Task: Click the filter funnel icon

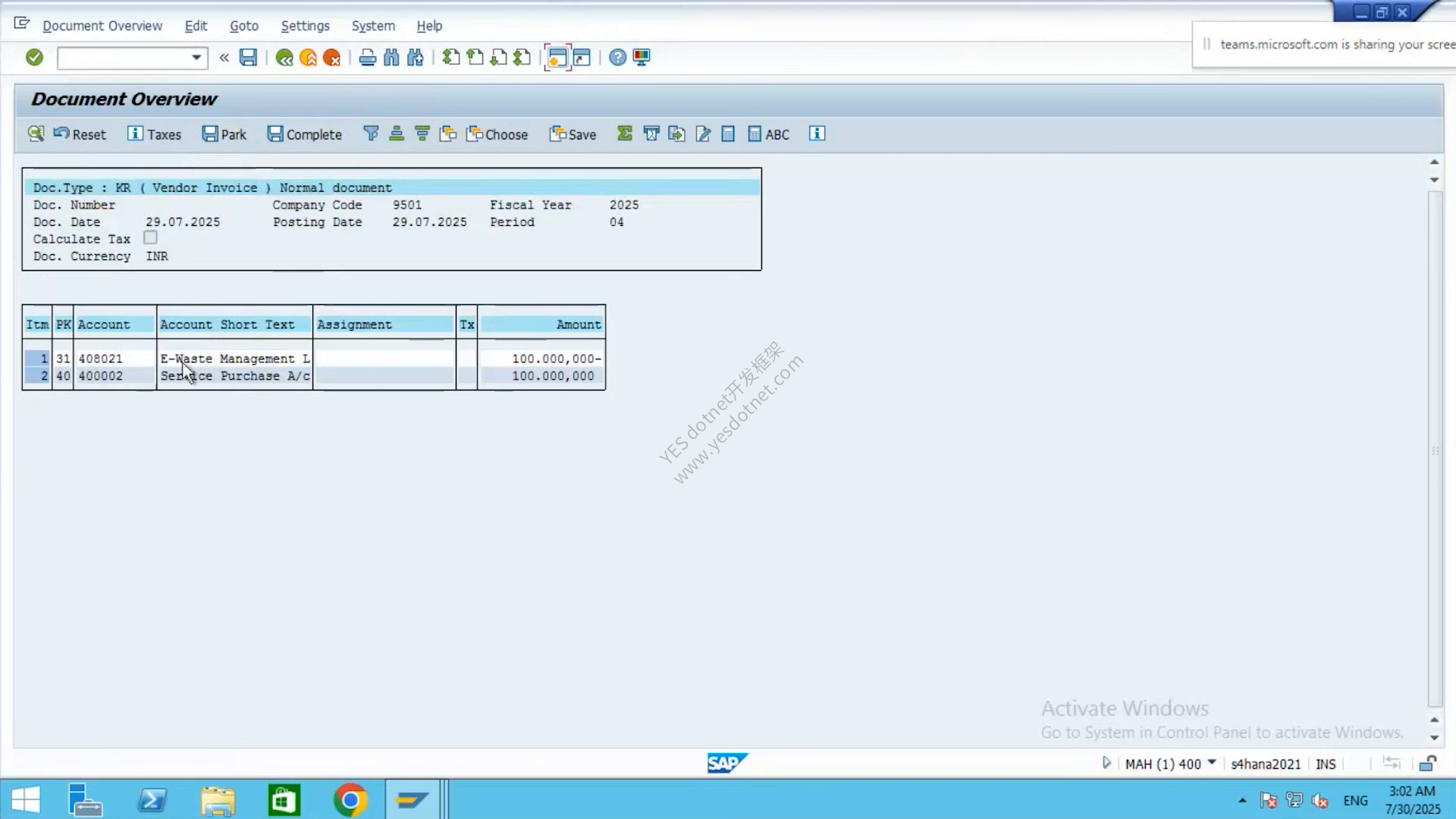Action: [x=371, y=134]
